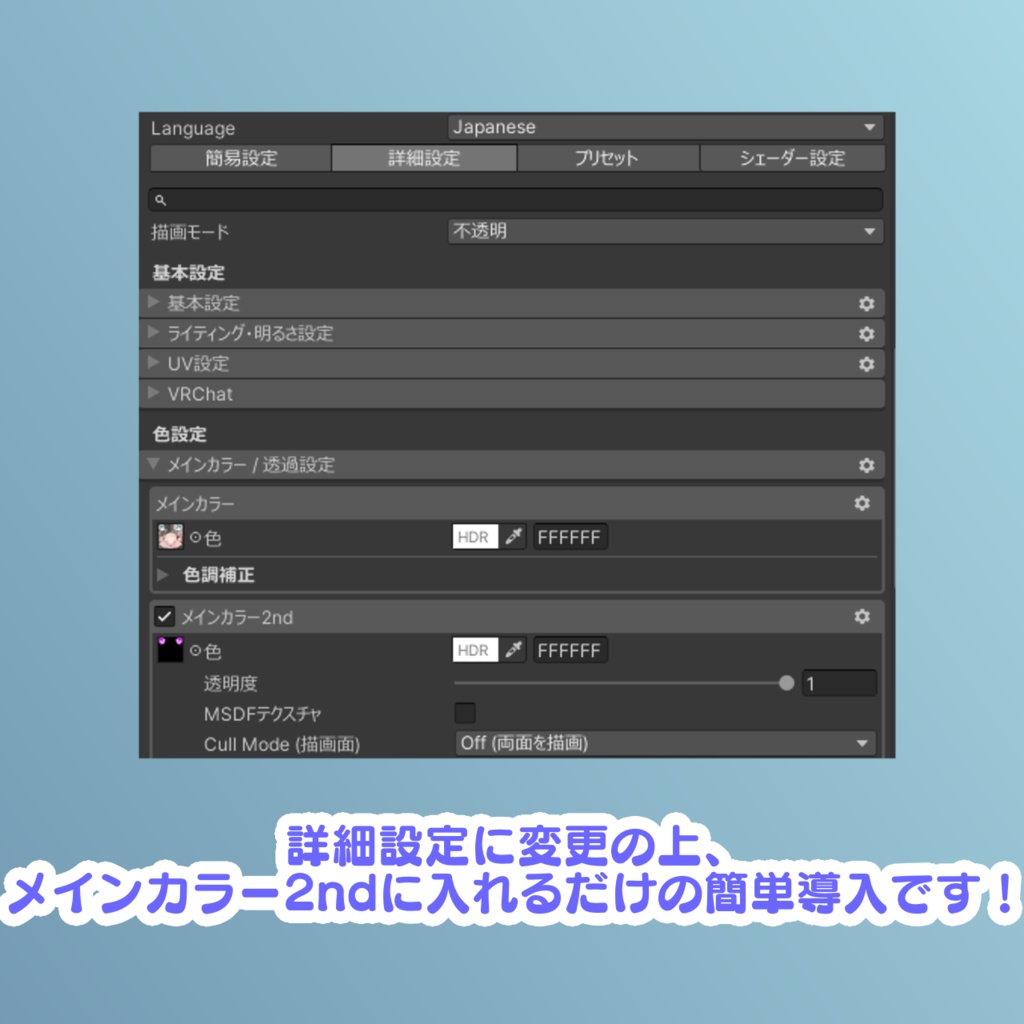The height and width of the screenshot is (1024, 1024).
Task: Switch to the プリセット tab
Action: tap(607, 157)
